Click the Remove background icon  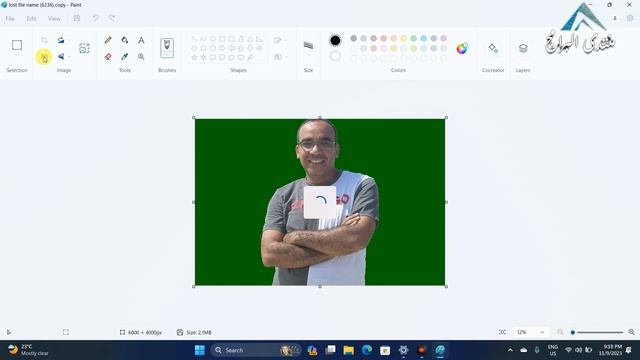(x=84, y=48)
